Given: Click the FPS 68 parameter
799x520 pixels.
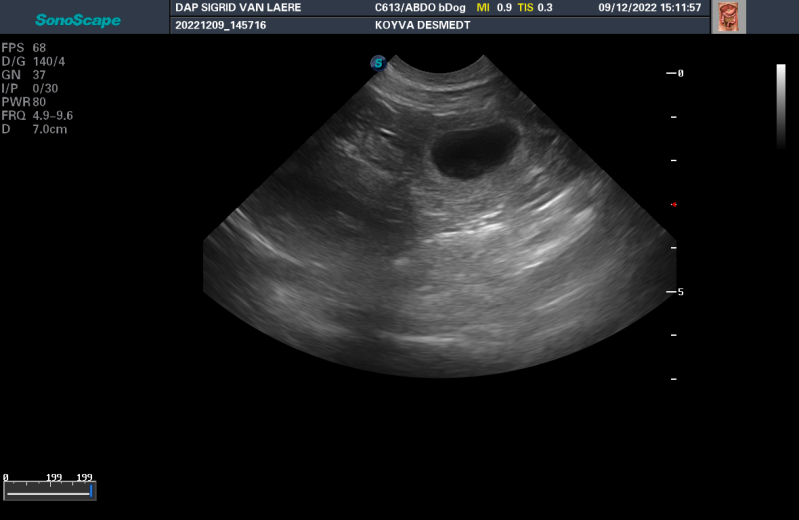Looking at the screenshot, I should [x=24, y=48].
